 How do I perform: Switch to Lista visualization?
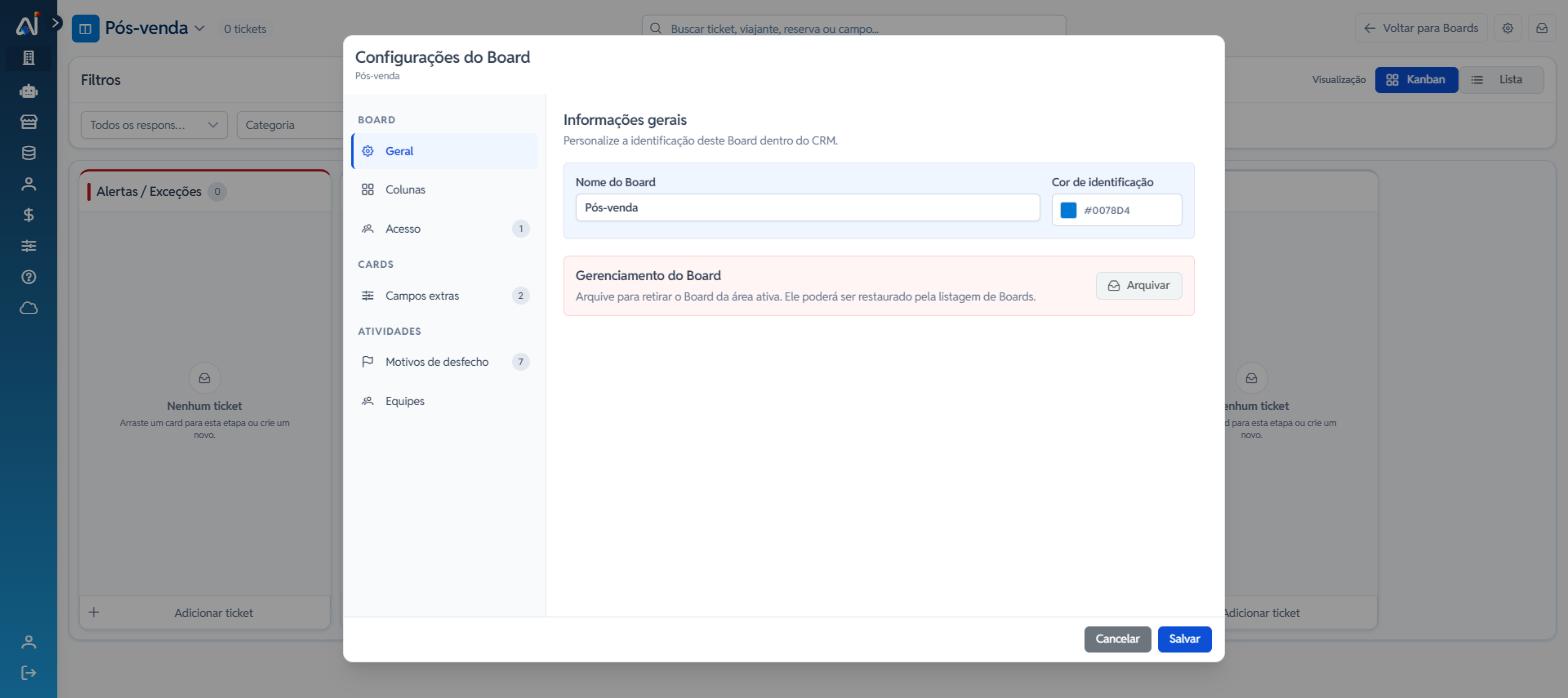point(1500,80)
